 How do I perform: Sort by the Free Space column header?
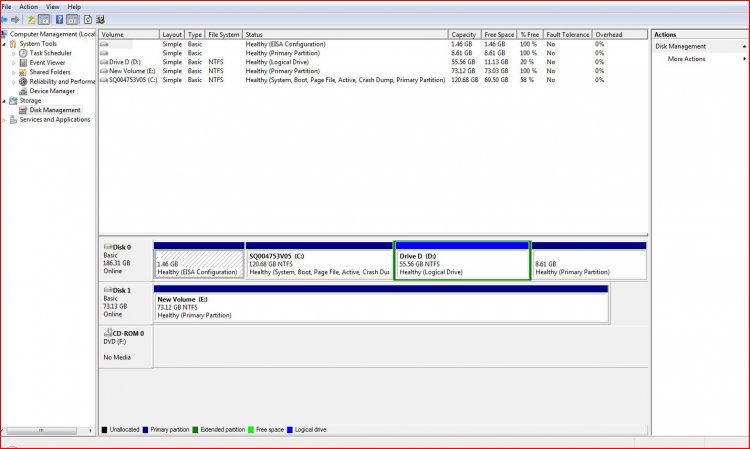(499, 34)
